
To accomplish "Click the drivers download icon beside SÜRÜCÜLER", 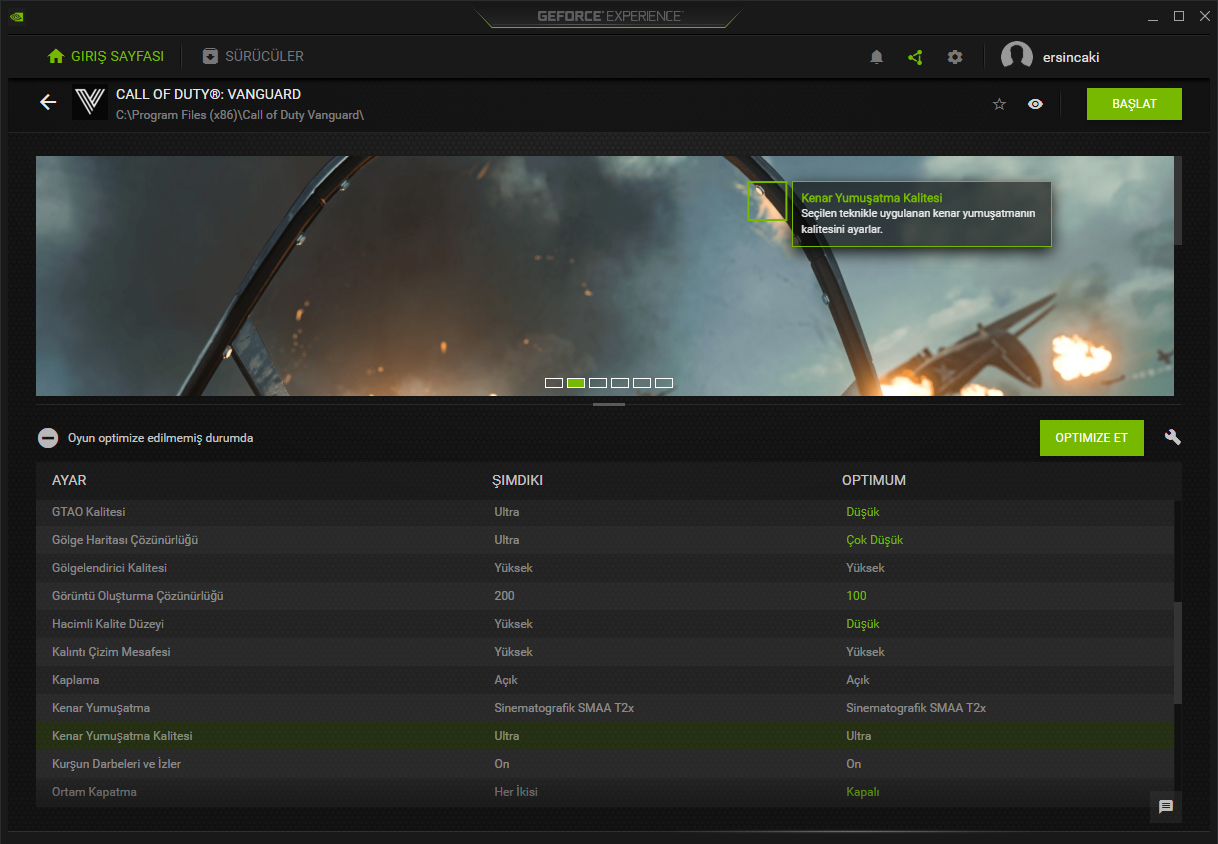I will click(210, 56).
